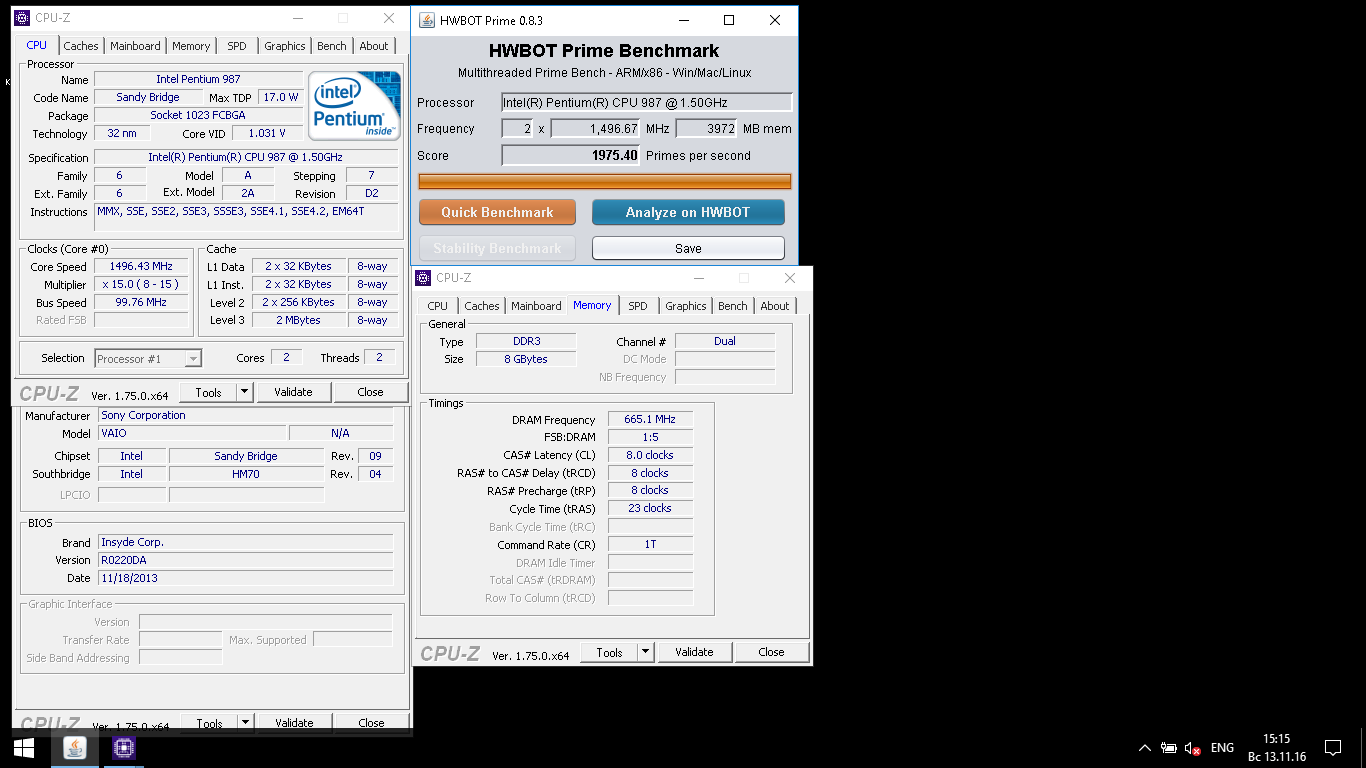Click Tools button in Memory CPU-Z window
The height and width of the screenshot is (768, 1366).
pyautogui.click(x=609, y=652)
